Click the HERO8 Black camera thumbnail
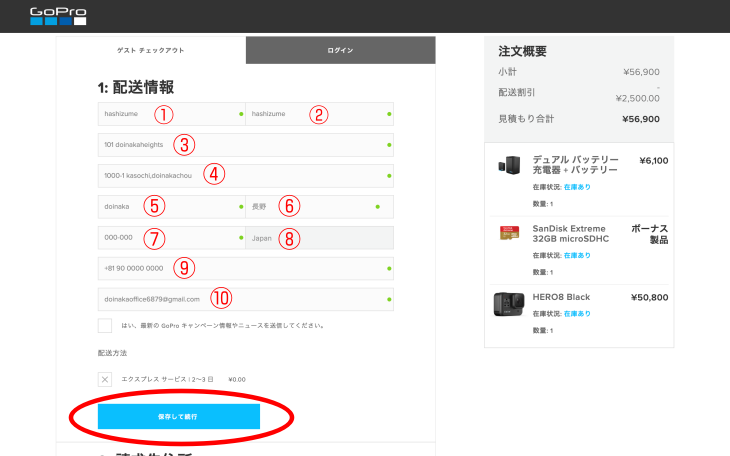Image resolution: width=730 pixels, height=456 pixels. [509, 304]
